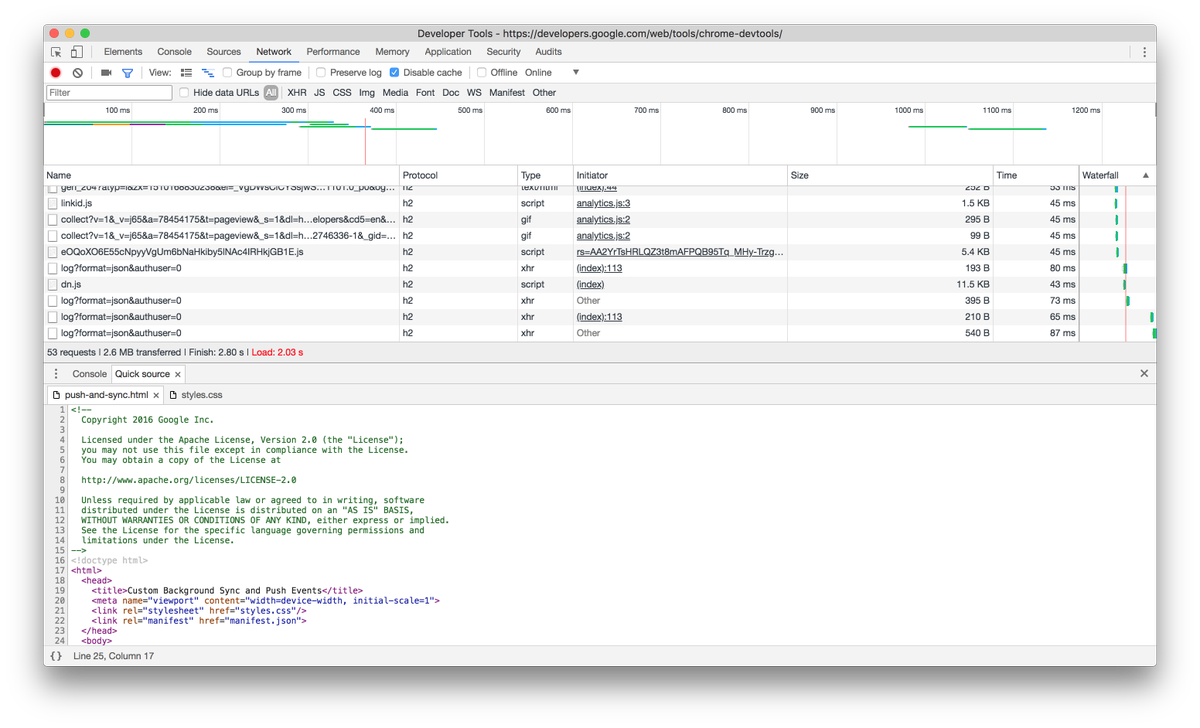Viewport: 1200px width, 728px height.
Task: Open the Performance panel tab
Action: click(333, 52)
